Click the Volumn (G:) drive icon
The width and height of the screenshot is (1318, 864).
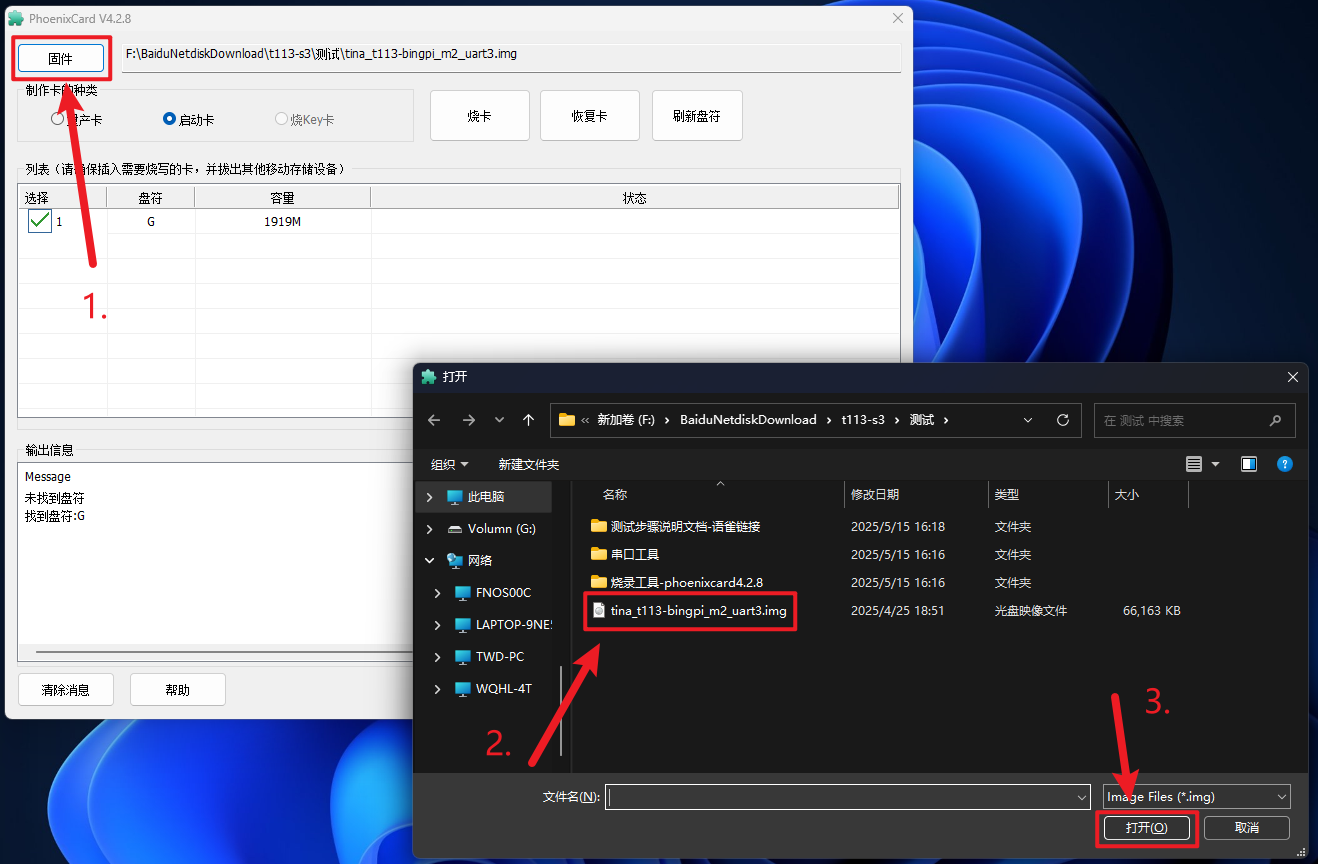[x=455, y=529]
